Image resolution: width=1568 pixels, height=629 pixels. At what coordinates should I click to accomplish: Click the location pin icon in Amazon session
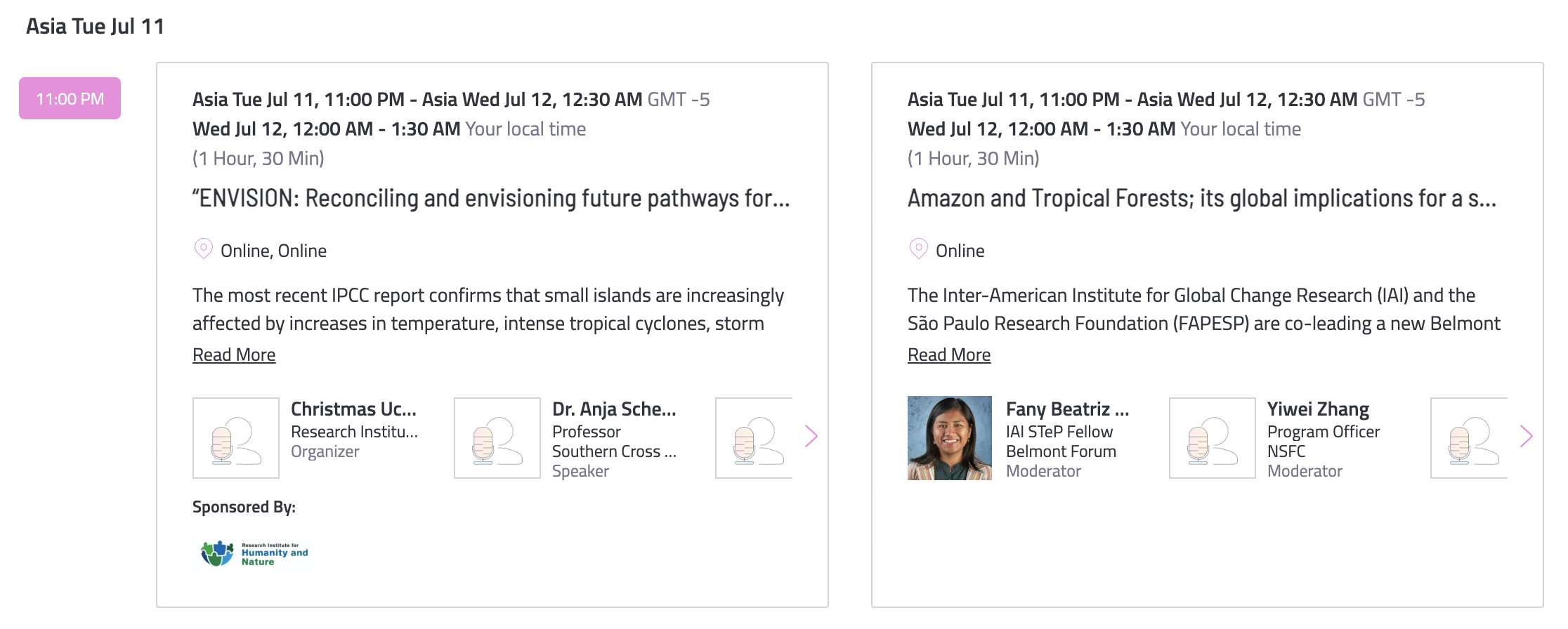(918, 249)
